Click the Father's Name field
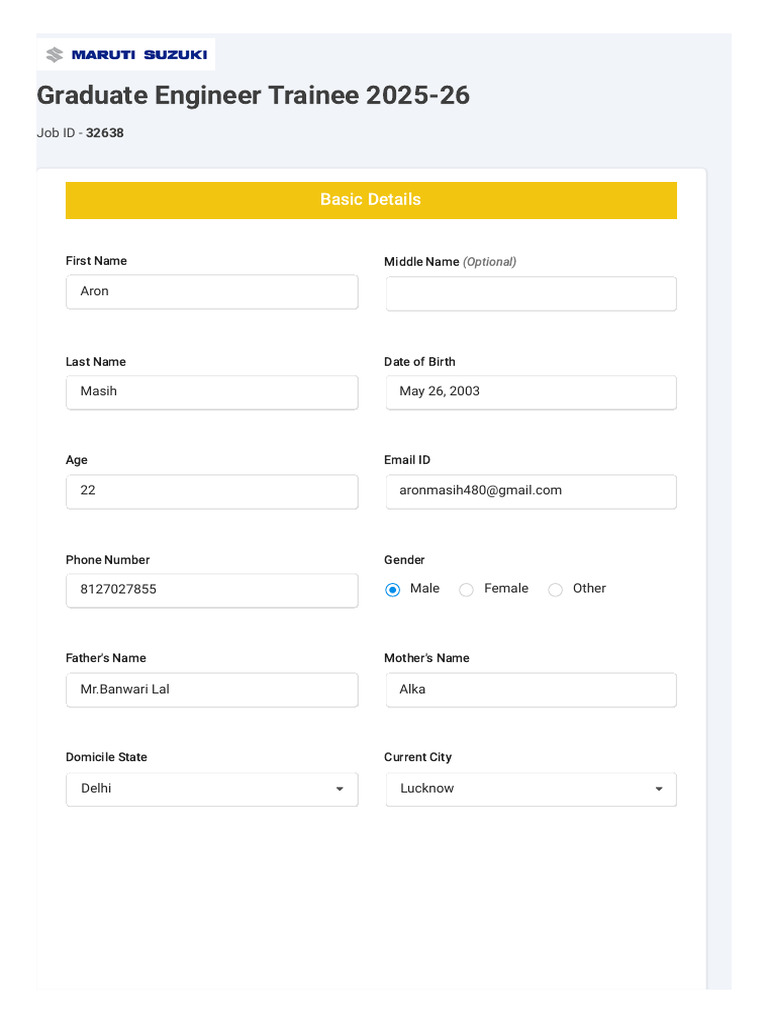This screenshot has width=768, height=1024. point(212,690)
